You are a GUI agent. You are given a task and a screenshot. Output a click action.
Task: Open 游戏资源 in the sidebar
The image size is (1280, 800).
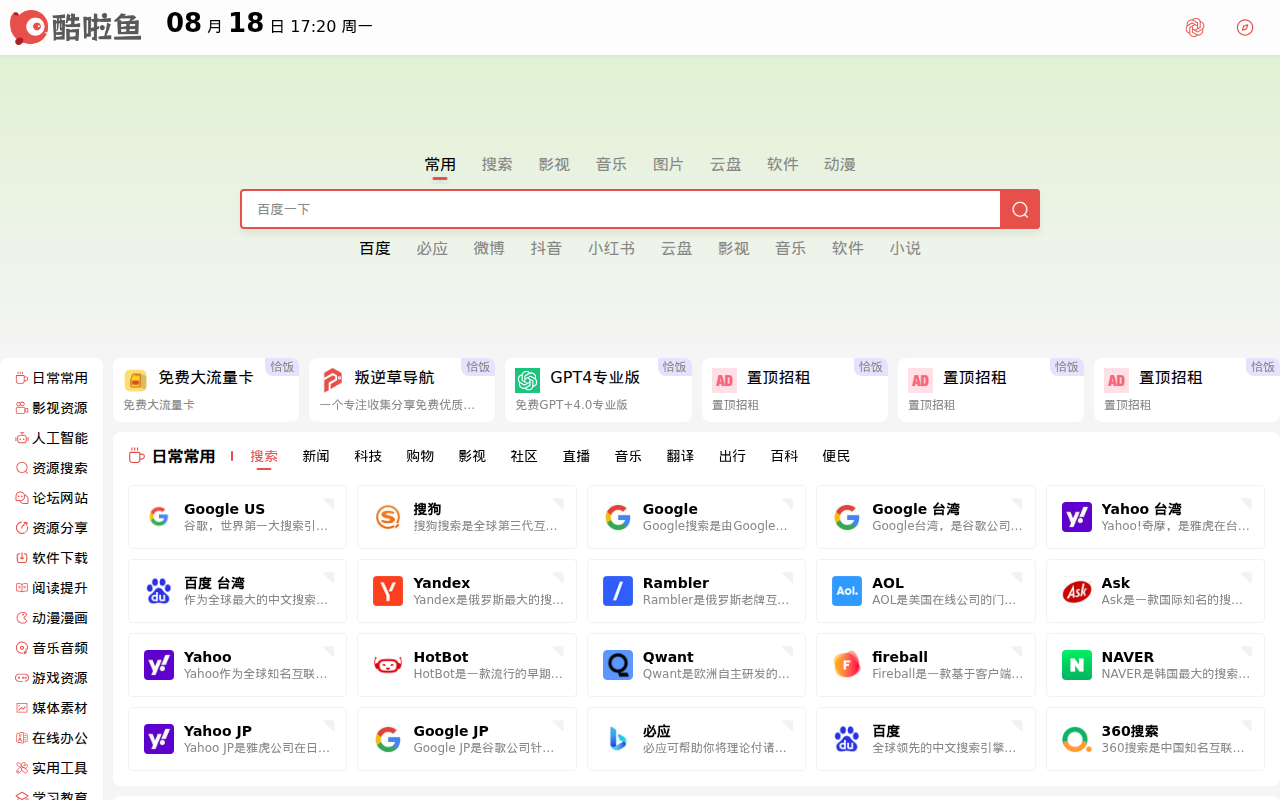52,678
